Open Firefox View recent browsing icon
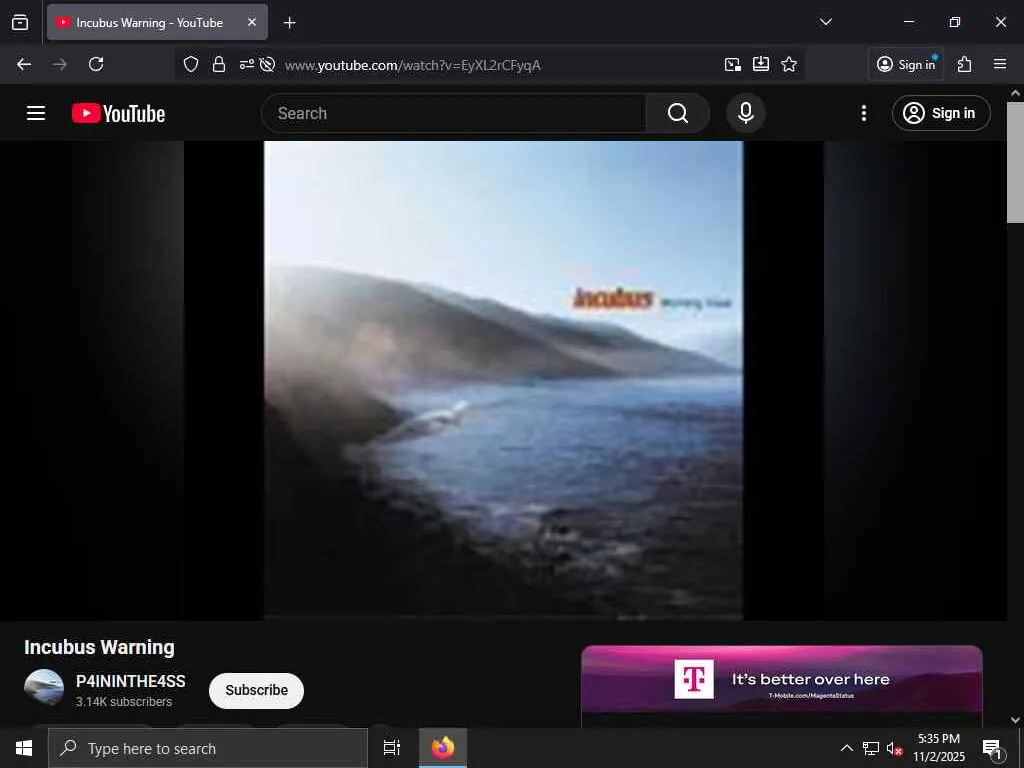Screen dimensions: 1024x768 [x=20, y=22]
